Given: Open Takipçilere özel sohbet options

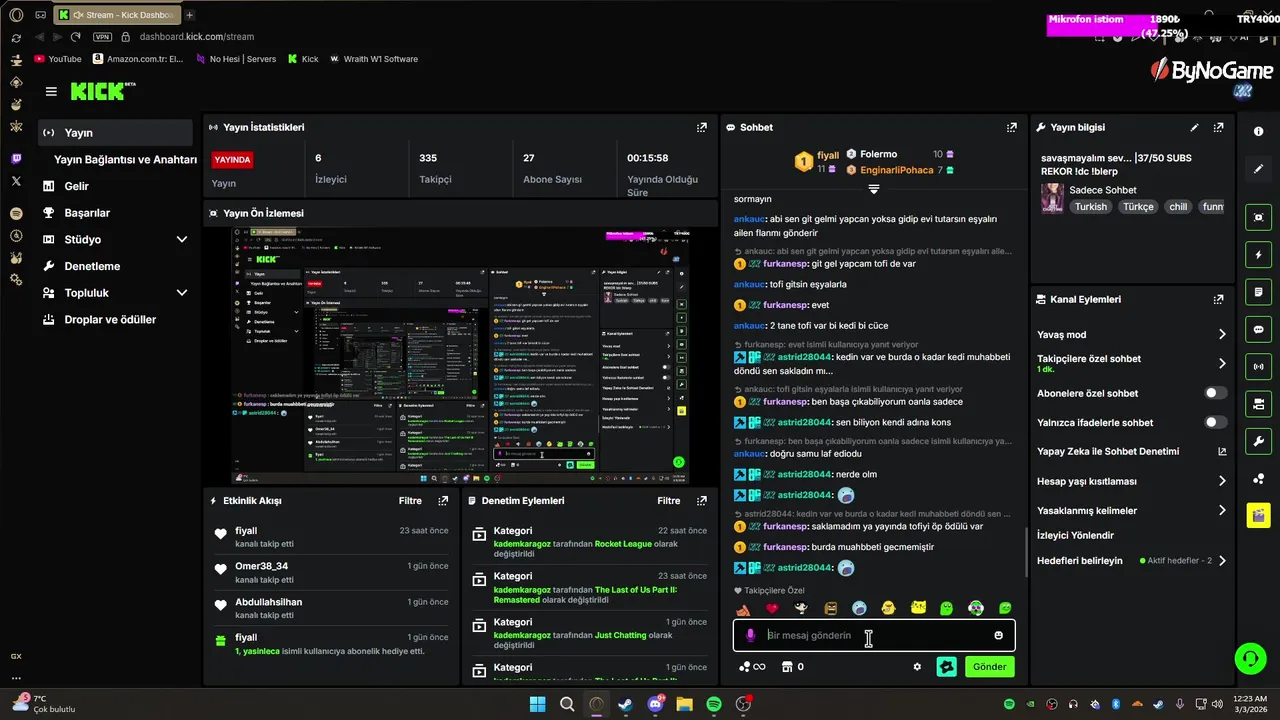Looking at the screenshot, I should (x=1132, y=363).
